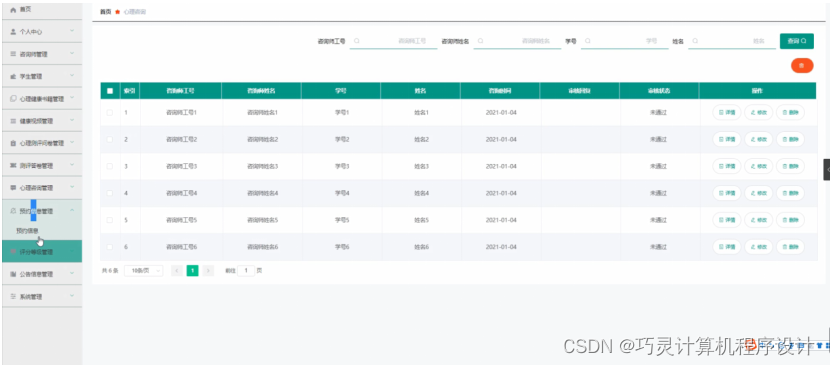Click 修改 edit for row 2

759,139
